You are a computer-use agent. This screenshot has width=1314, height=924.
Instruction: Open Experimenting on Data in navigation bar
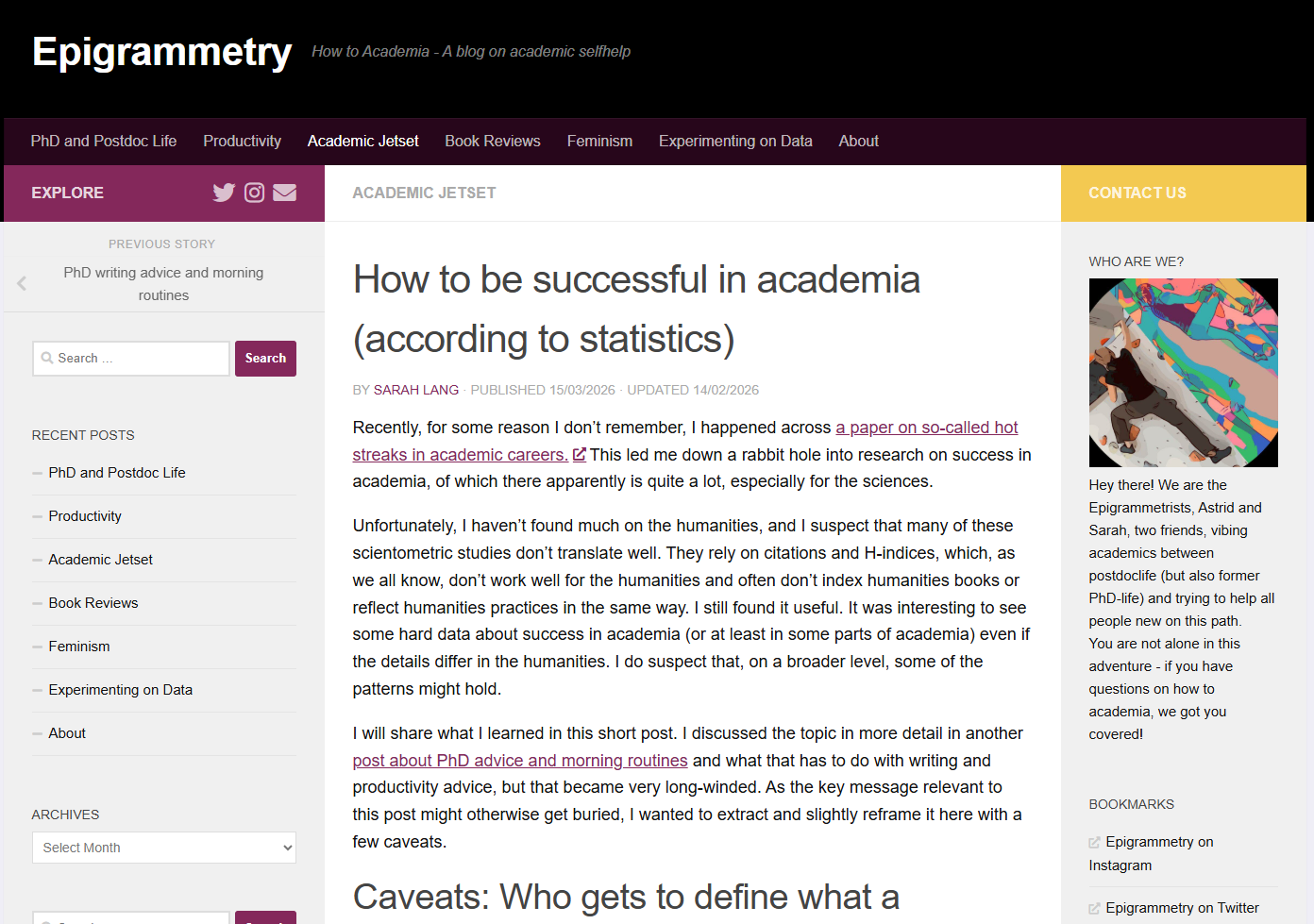click(734, 142)
